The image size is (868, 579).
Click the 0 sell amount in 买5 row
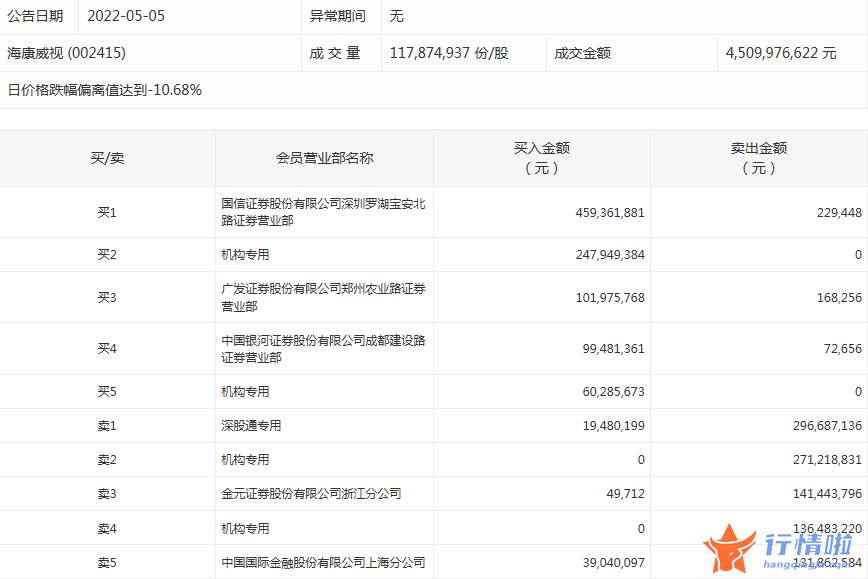click(x=859, y=392)
